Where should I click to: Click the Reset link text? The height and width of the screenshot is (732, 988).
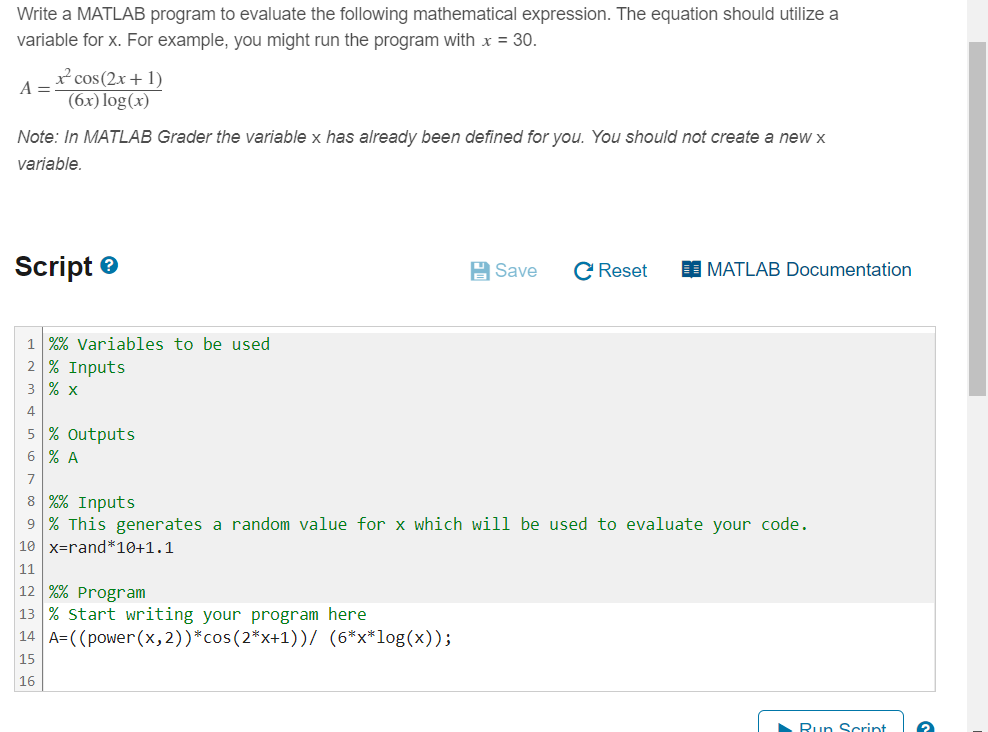621,270
